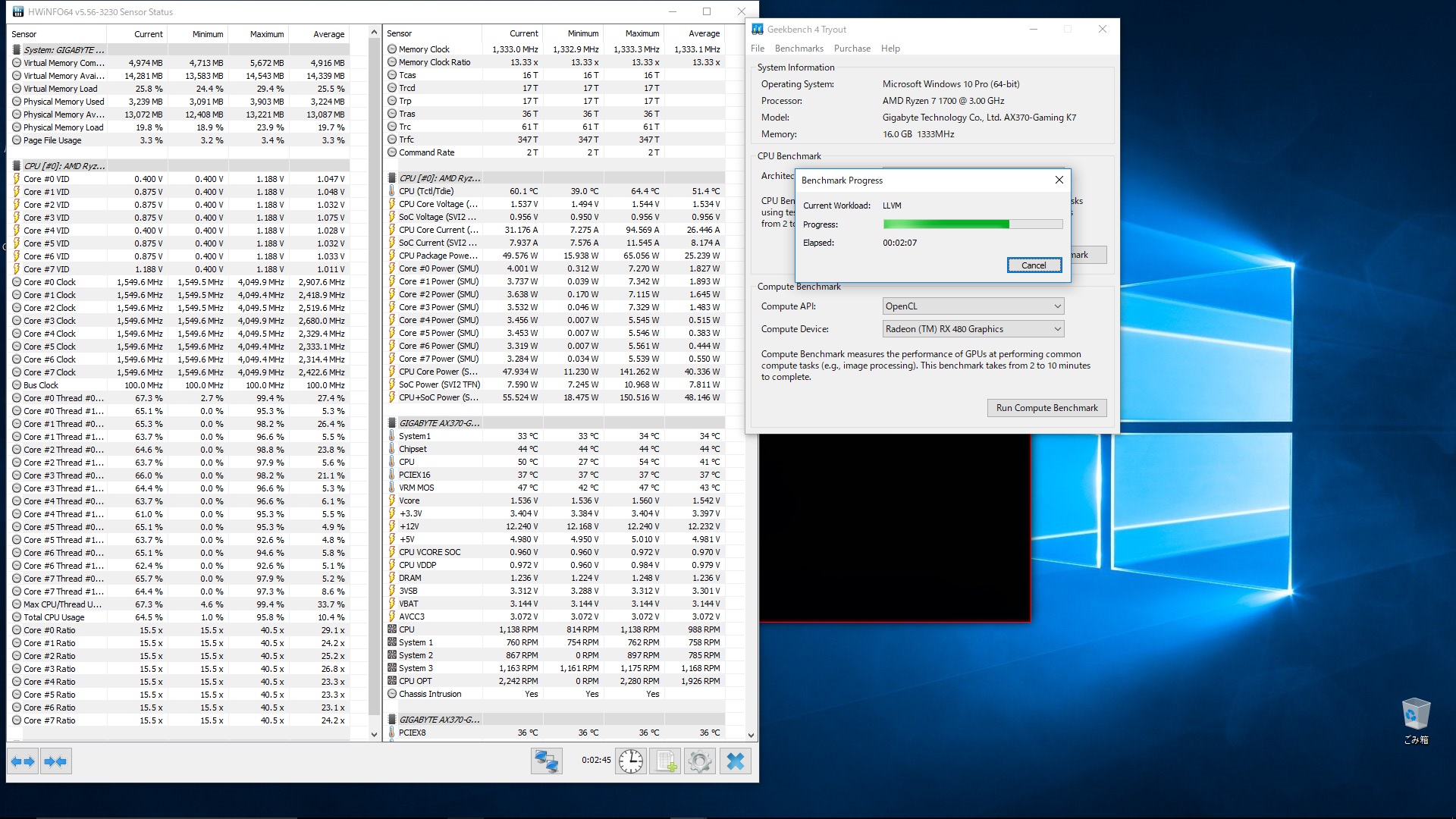Click the collapse columns arrows icon
This screenshot has width=1456, height=819.
point(55,761)
